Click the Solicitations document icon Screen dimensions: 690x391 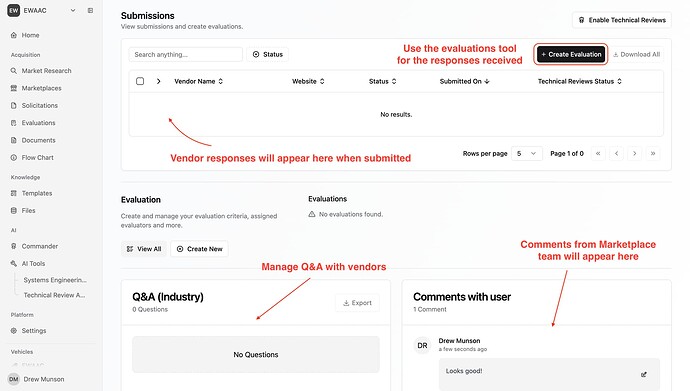coord(14,106)
